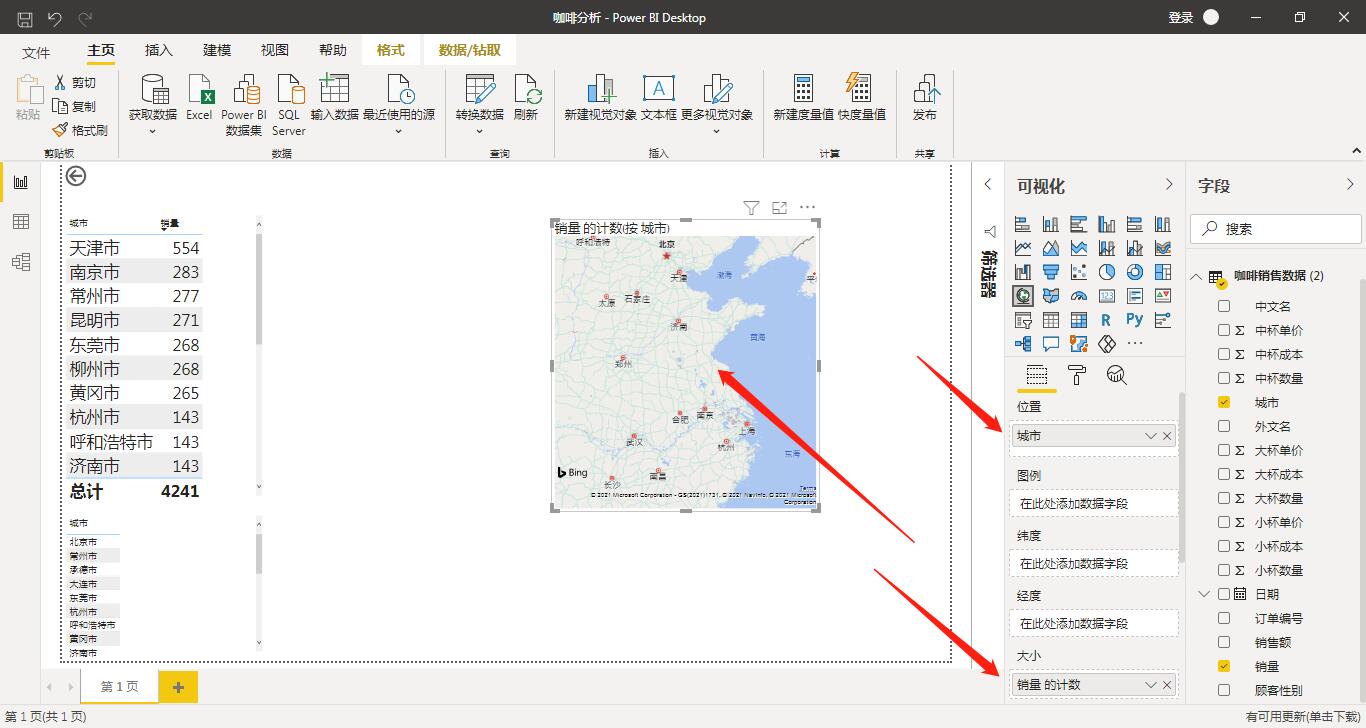1366x728 pixels.
Task: Switch to the 格式 ribbon tab
Action: point(391,51)
